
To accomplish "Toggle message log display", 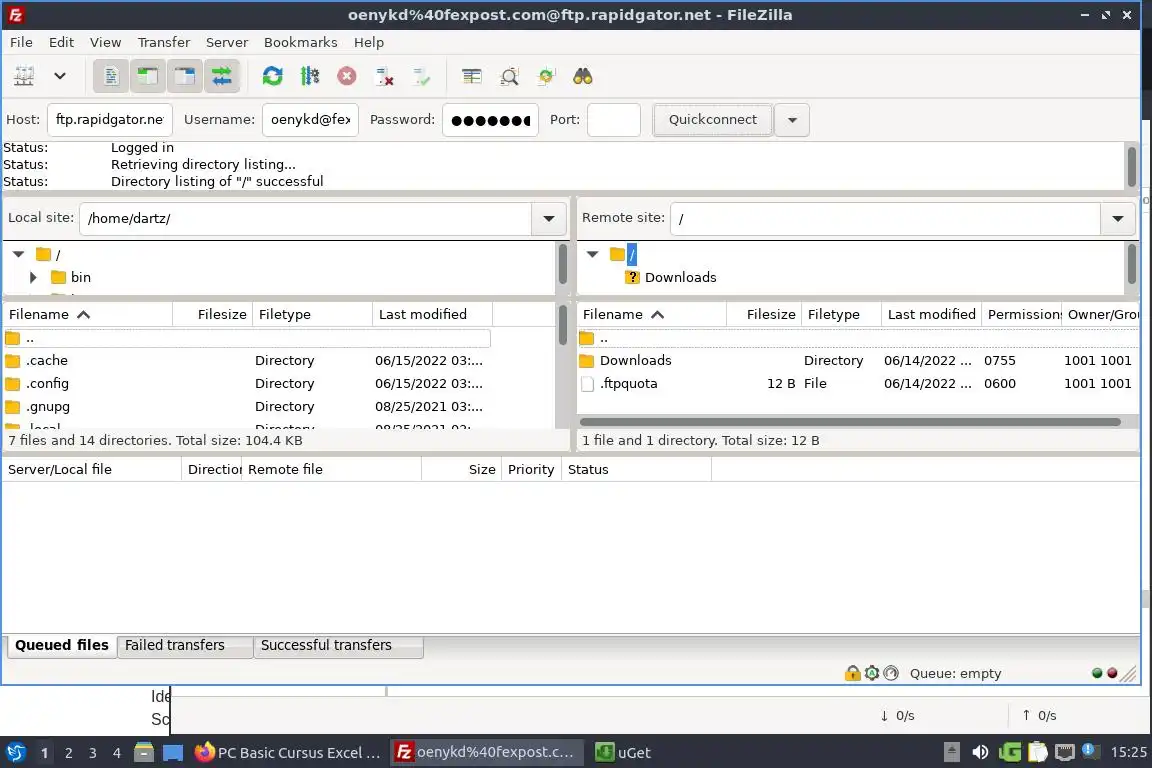I will (111, 76).
